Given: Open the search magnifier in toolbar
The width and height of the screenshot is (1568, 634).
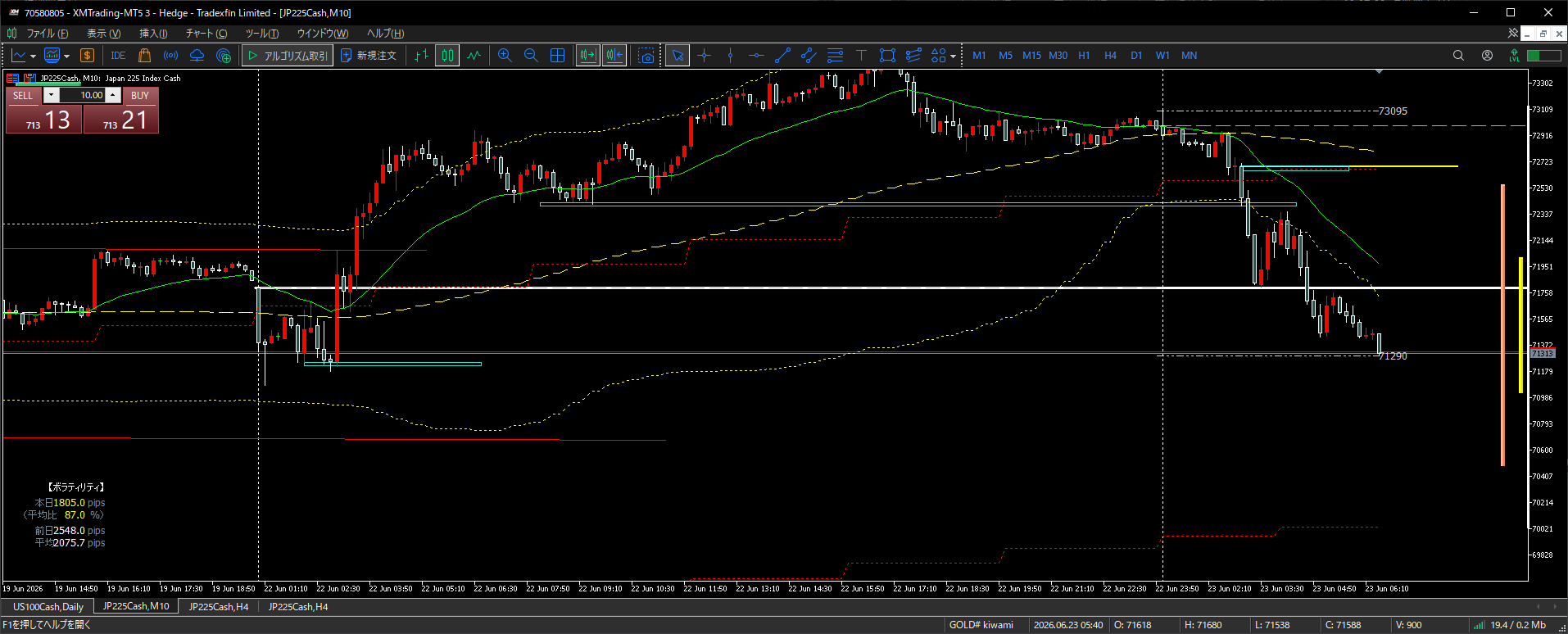Looking at the screenshot, I should click(x=1458, y=56).
